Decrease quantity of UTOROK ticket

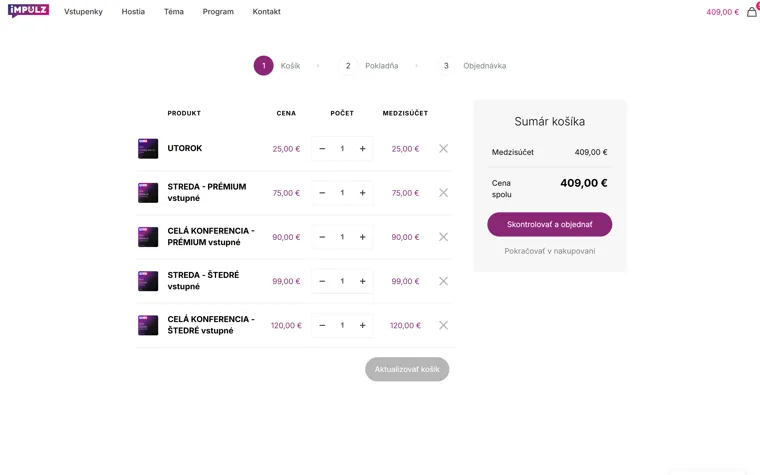(322, 149)
